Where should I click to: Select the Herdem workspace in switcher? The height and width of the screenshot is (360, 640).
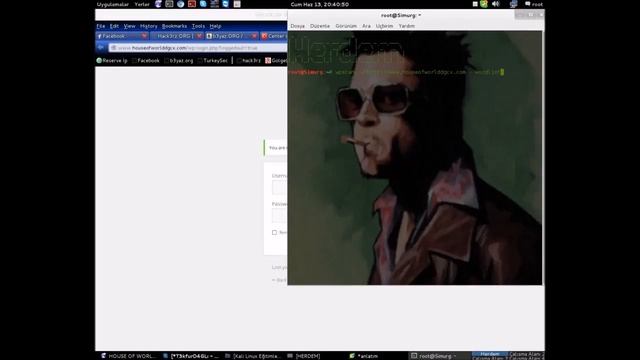pos(489,354)
